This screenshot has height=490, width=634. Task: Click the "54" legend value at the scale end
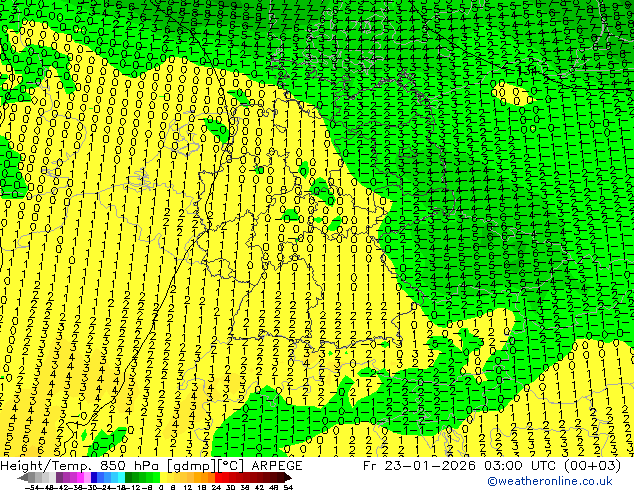pyautogui.click(x=288, y=487)
